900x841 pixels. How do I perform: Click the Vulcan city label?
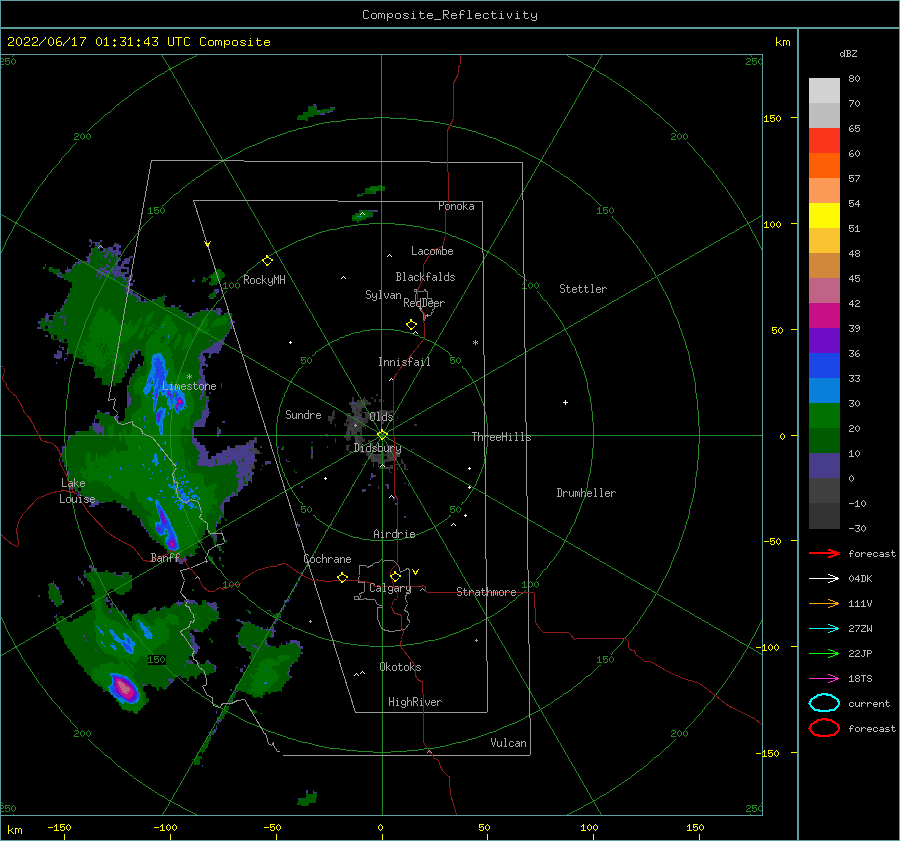pyautogui.click(x=508, y=743)
